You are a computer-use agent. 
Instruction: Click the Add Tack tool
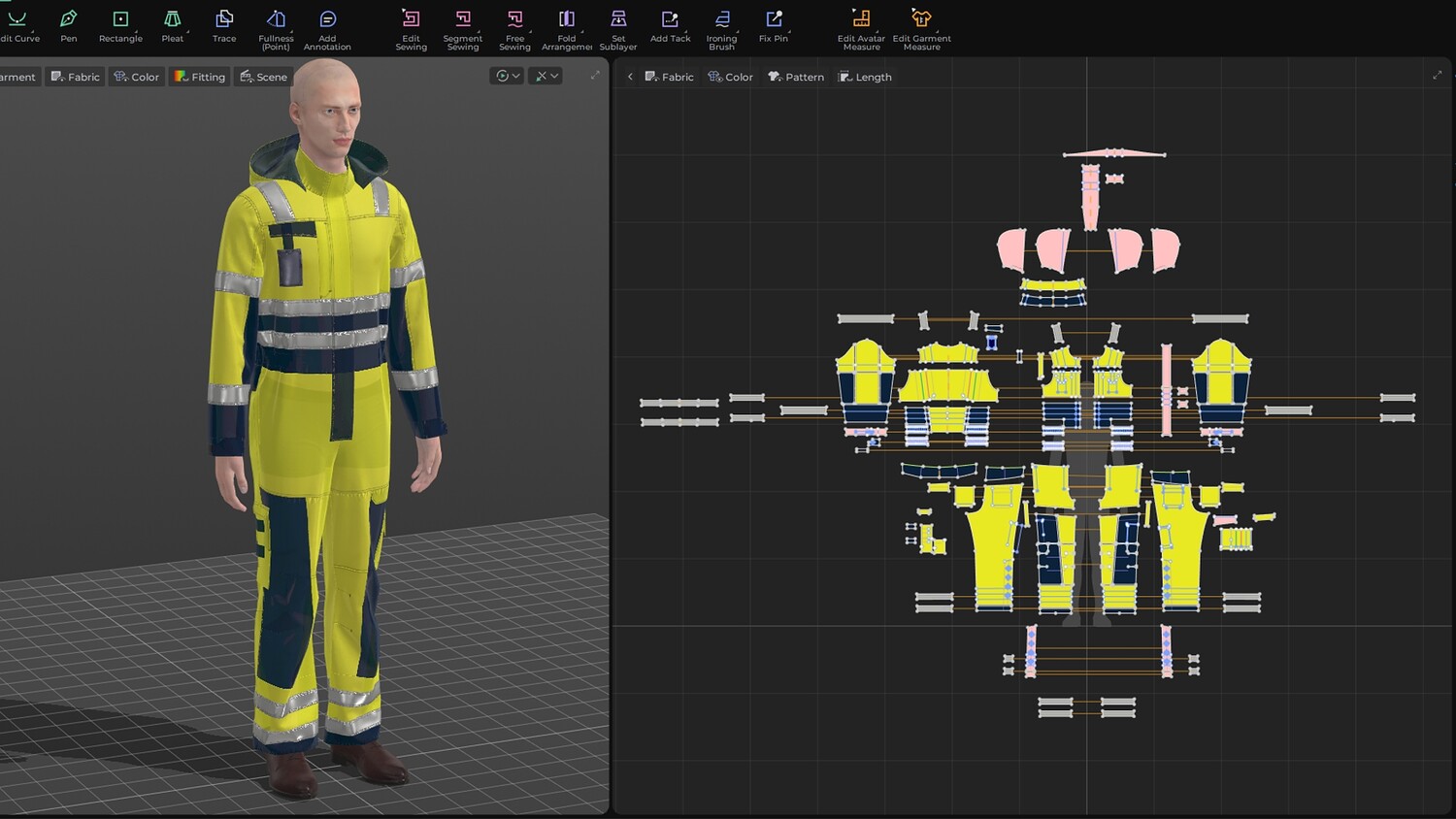click(670, 26)
